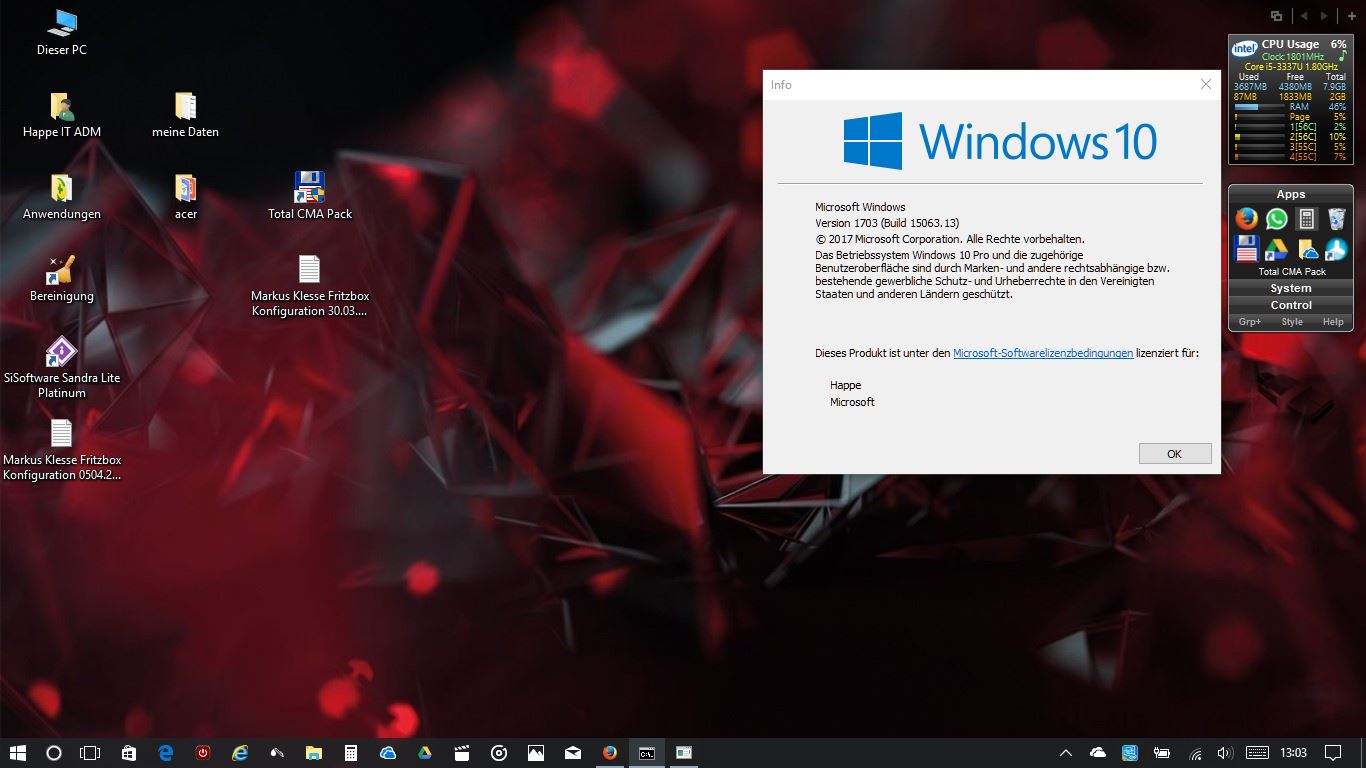Expand the System section of launcher gadget

tap(1291, 288)
